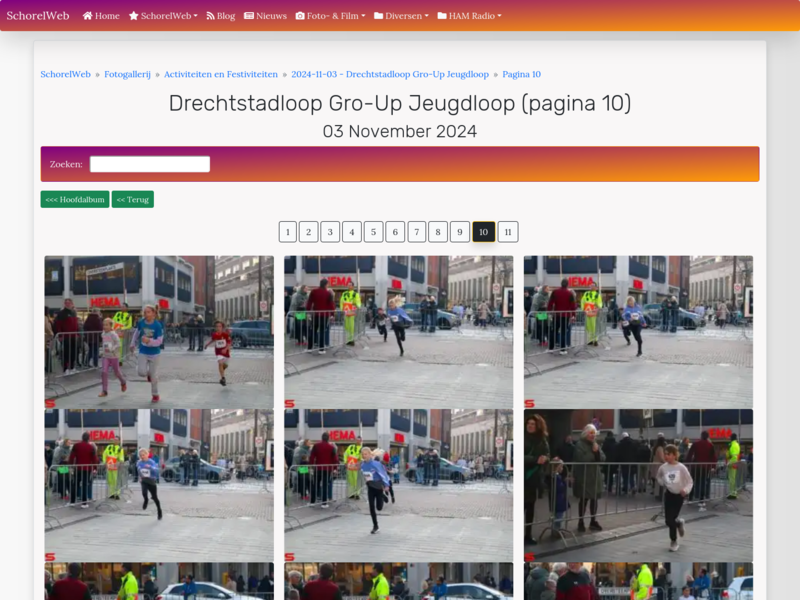
Task: Expand the Diversen dropdown menu
Action: (x=402, y=16)
